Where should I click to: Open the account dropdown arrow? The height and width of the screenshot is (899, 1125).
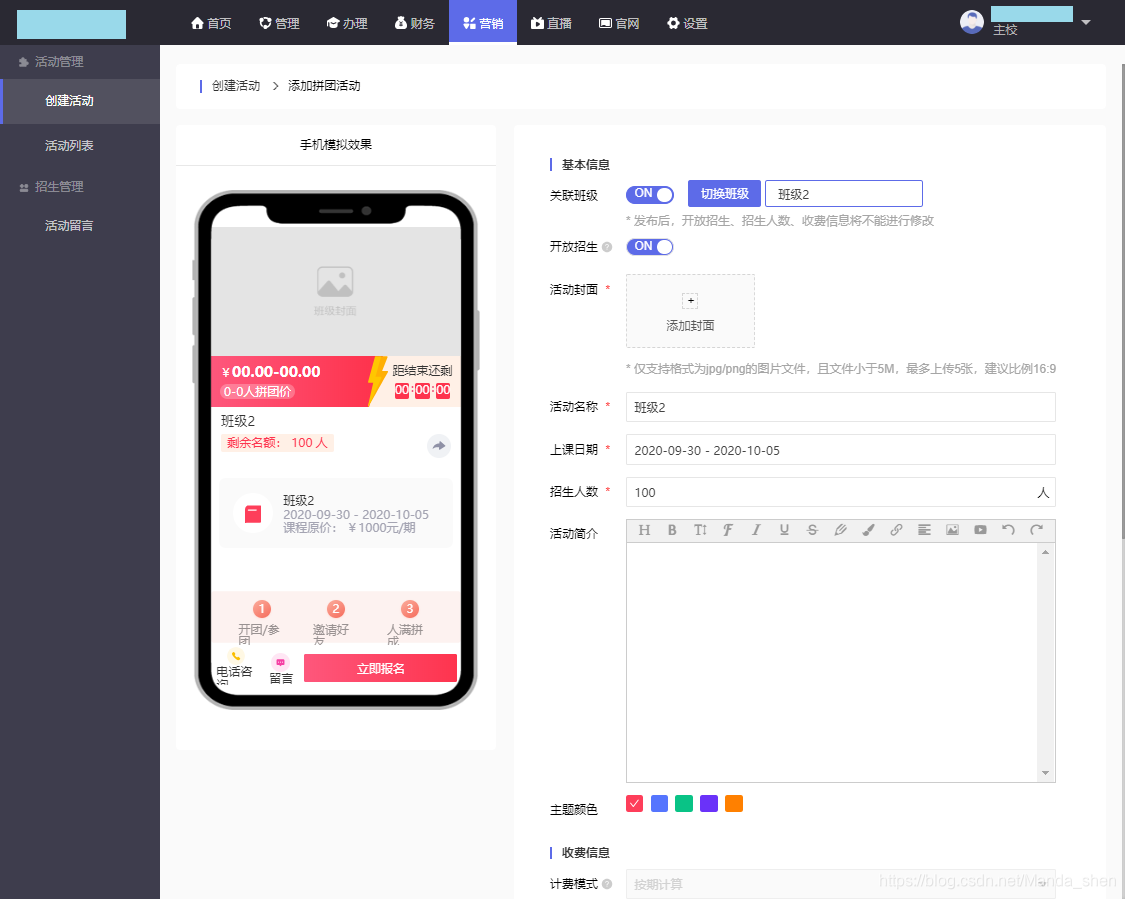click(x=1086, y=22)
